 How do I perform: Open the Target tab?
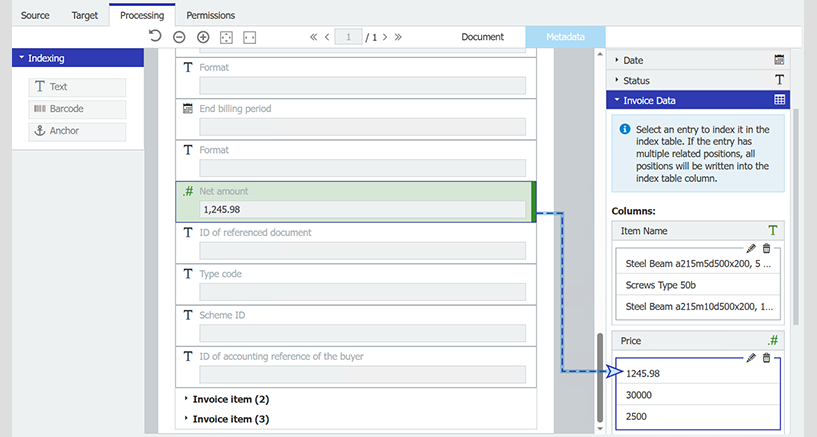click(x=84, y=15)
